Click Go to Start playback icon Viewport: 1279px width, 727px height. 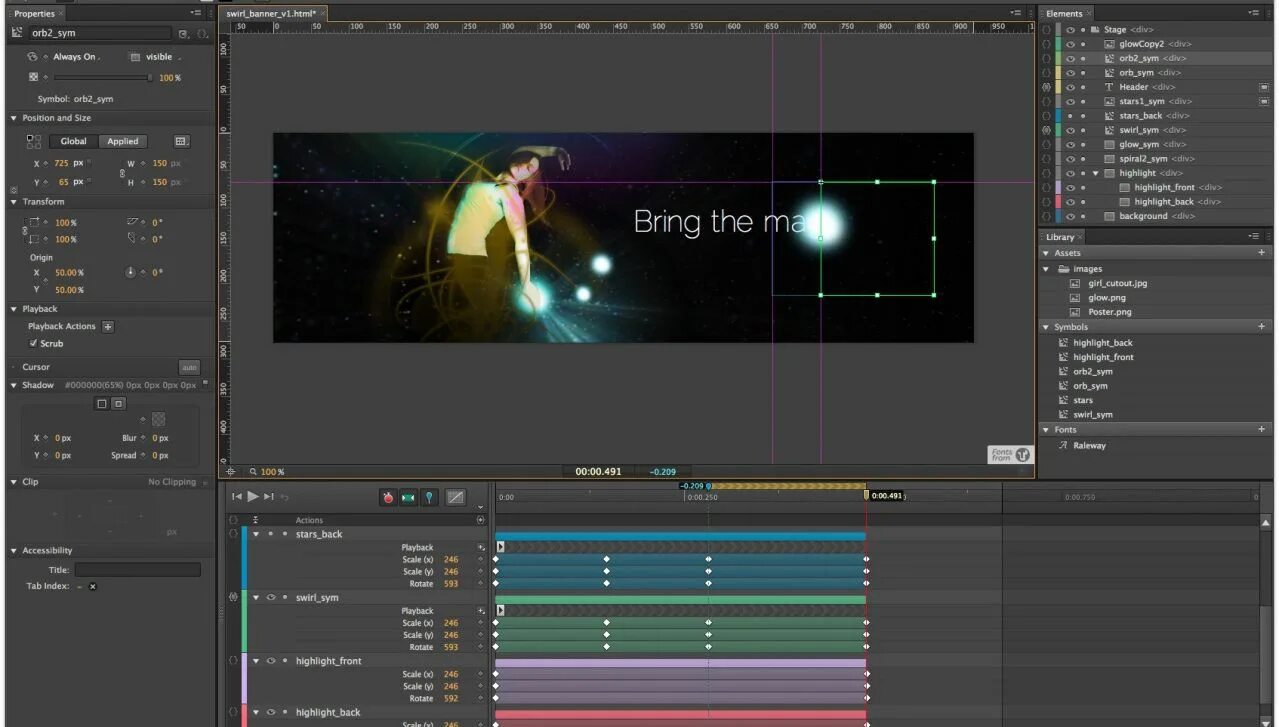(x=237, y=496)
